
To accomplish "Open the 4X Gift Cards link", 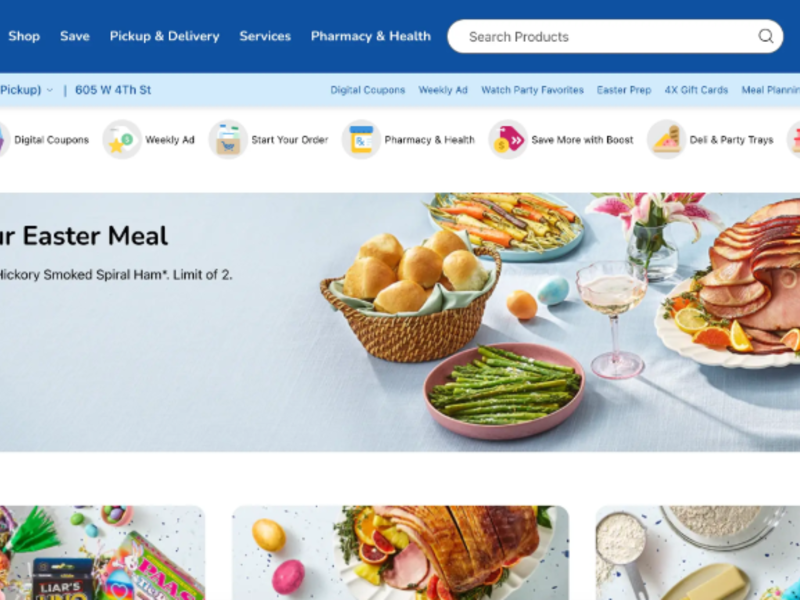I will point(696,90).
